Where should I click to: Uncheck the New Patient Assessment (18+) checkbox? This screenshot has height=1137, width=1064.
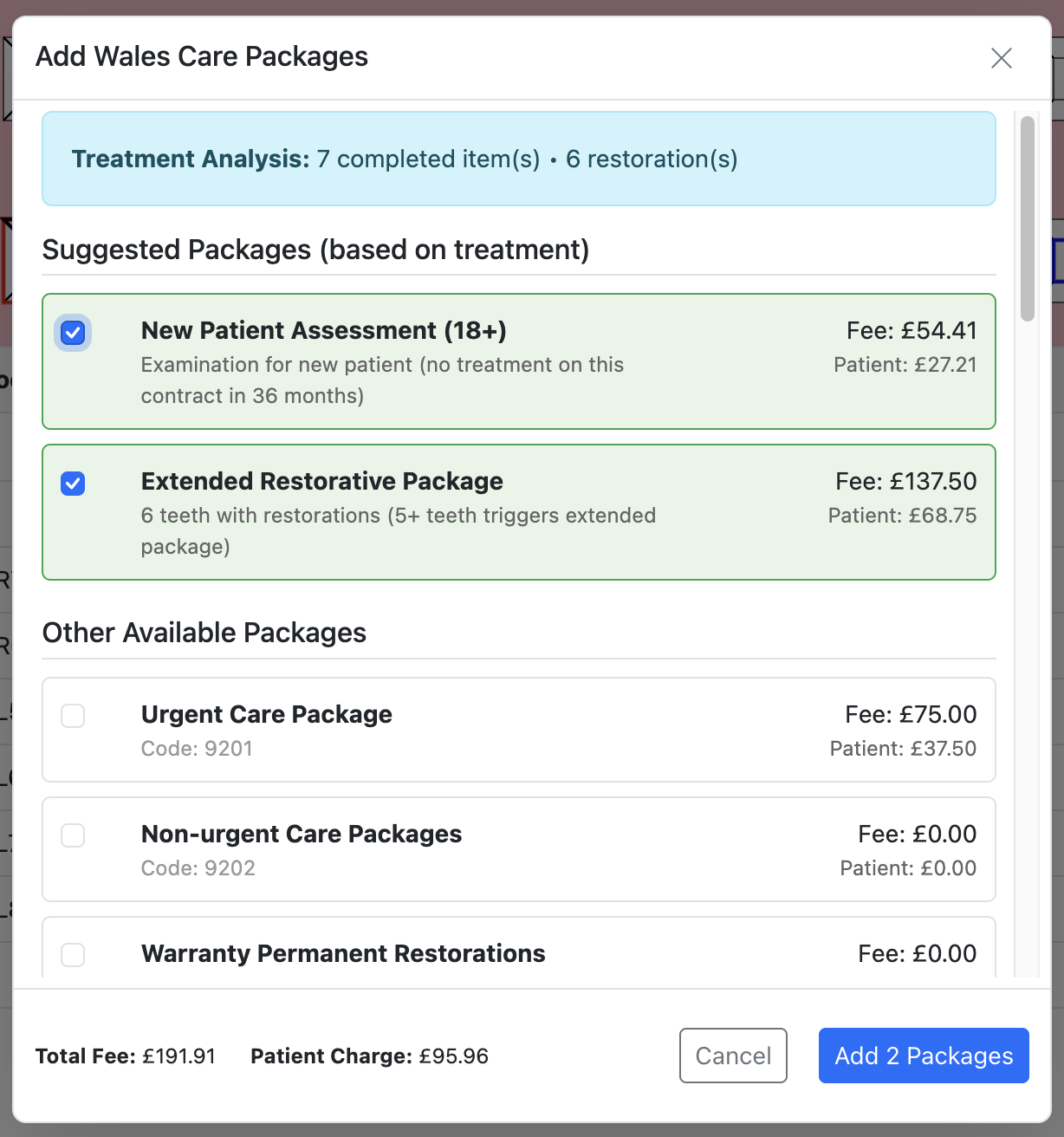(x=73, y=333)
